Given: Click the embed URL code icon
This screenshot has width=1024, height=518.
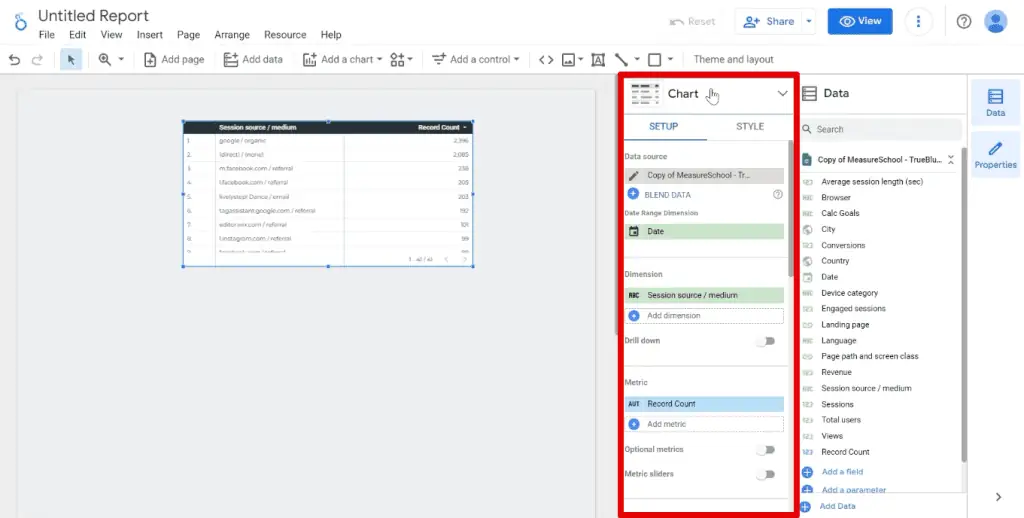Looking at the screenshot, I should click(x=545, y=60).
